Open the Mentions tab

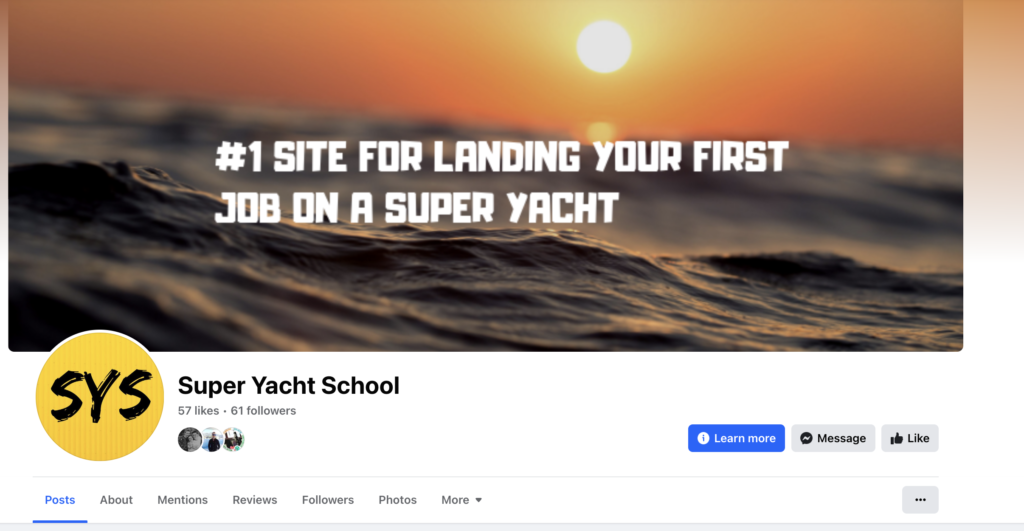pos(182,500)
